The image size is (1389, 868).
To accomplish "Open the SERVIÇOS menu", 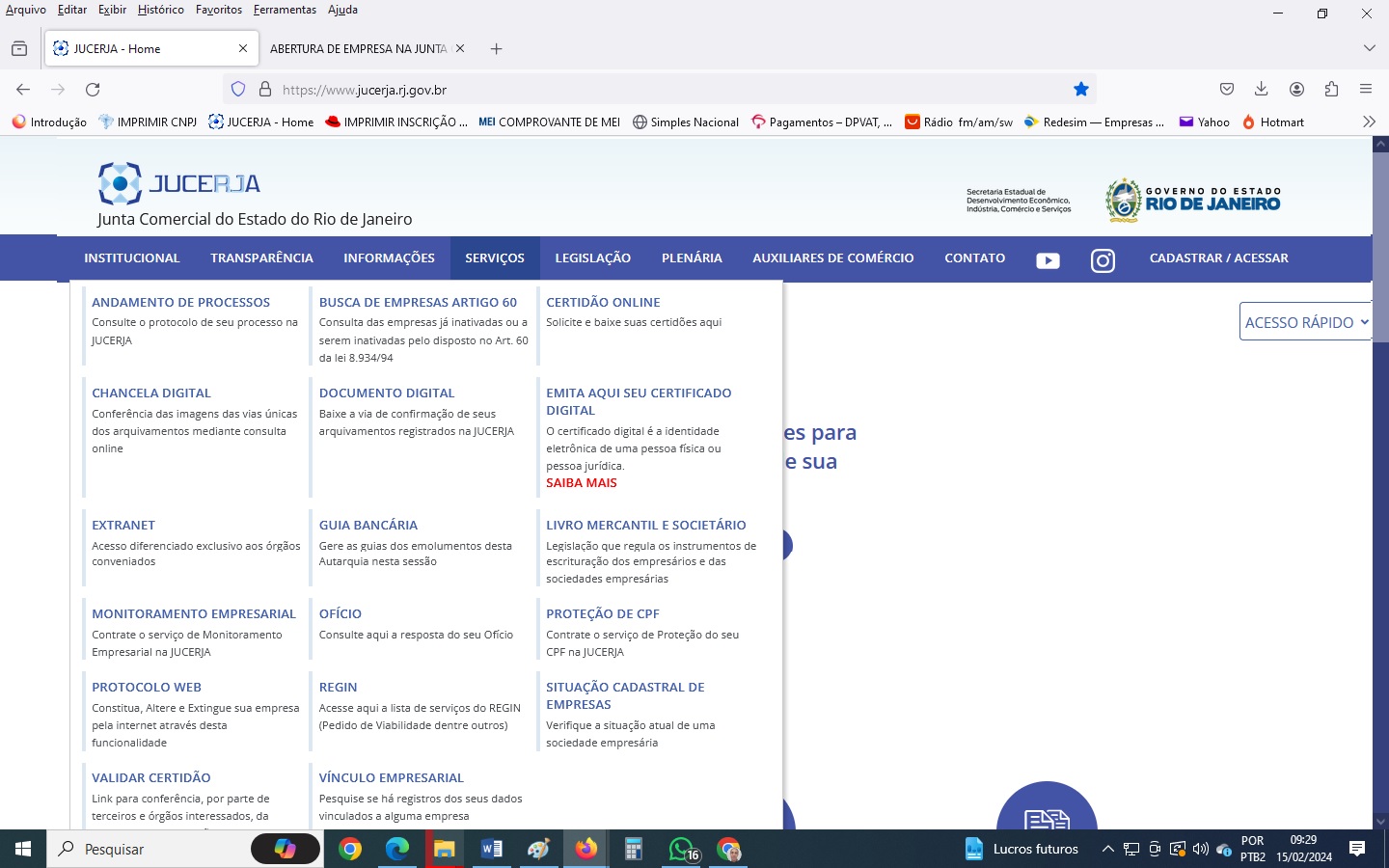I will (495, 258).
